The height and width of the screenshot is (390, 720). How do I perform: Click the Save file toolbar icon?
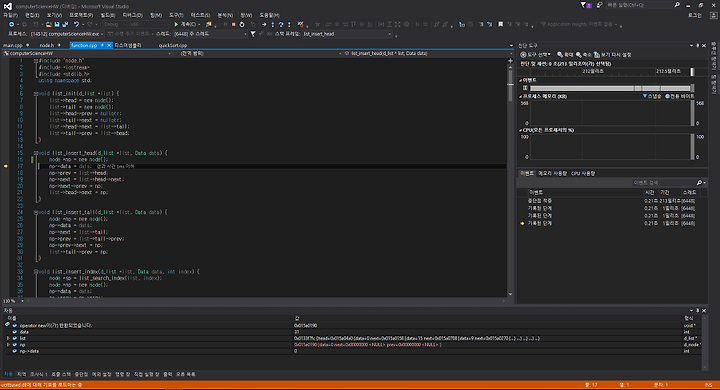click(x=57, y=24)
